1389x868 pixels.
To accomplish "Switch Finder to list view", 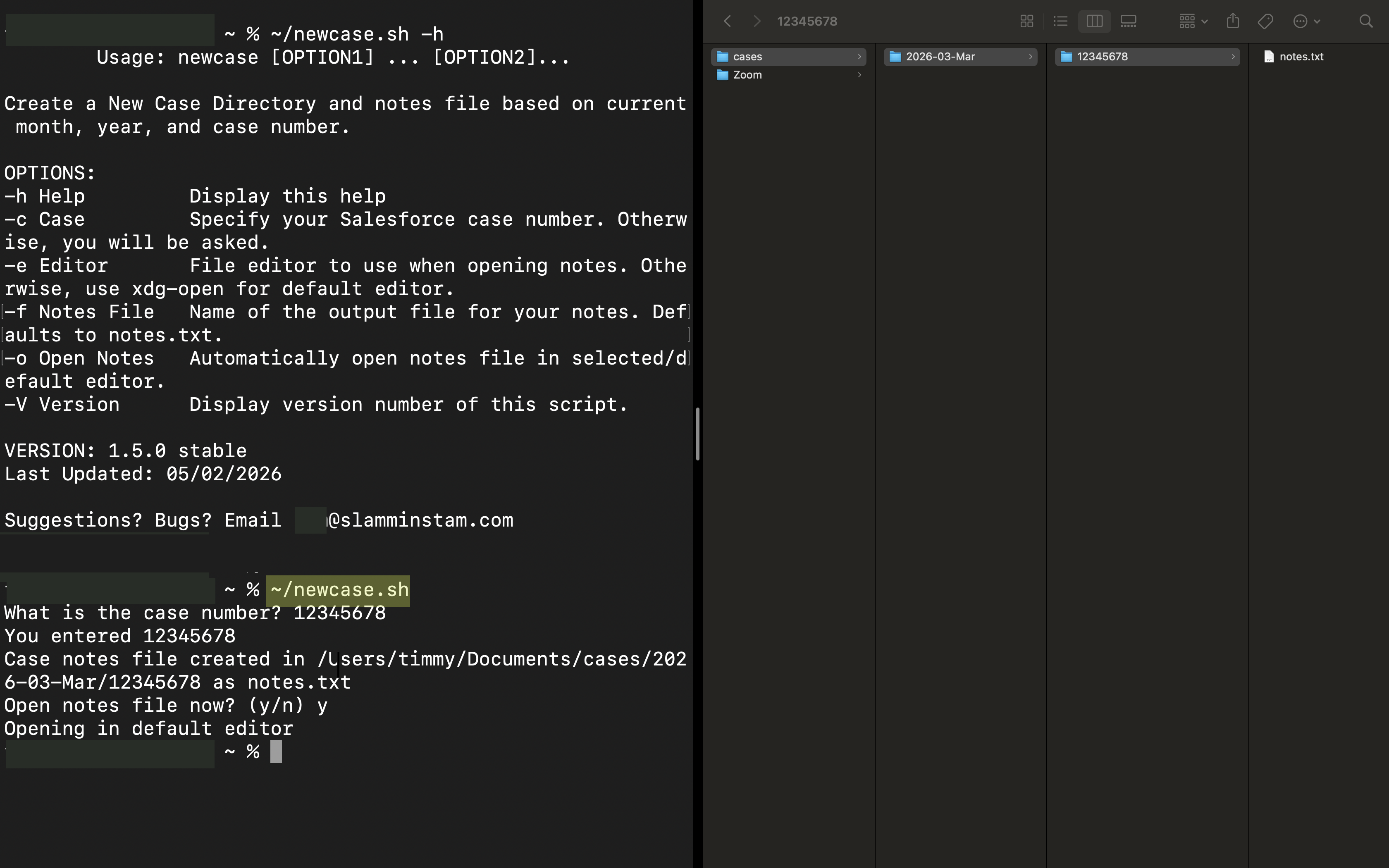I will pyautogui.click(x=1060, y=21).
